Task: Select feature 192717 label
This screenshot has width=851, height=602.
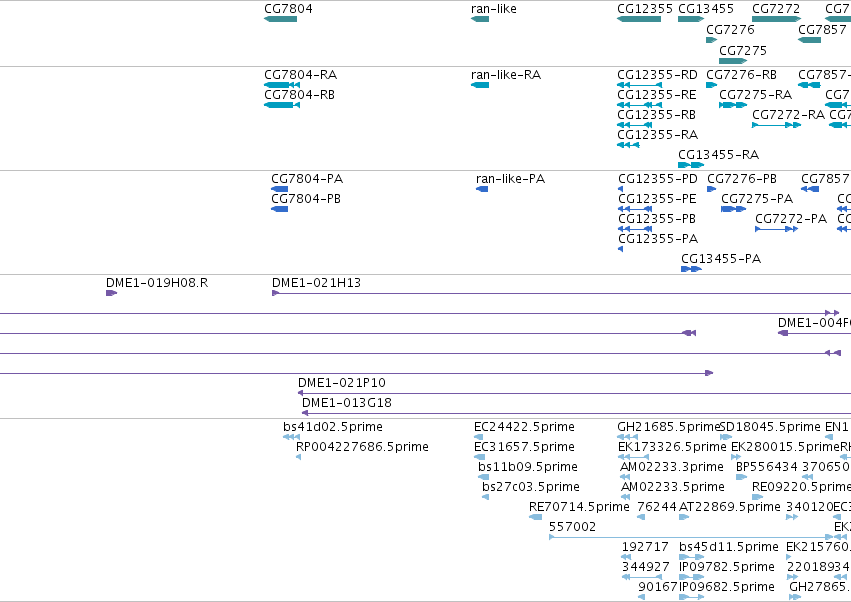Action: pos(647,547)
